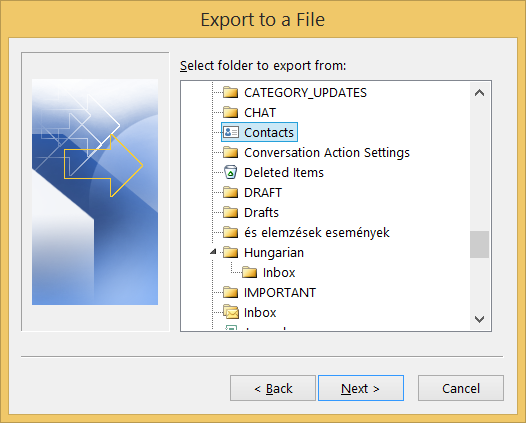Click the CHAT folder icon
Viewport: 527px width, 425px height.
pos(231,112)
